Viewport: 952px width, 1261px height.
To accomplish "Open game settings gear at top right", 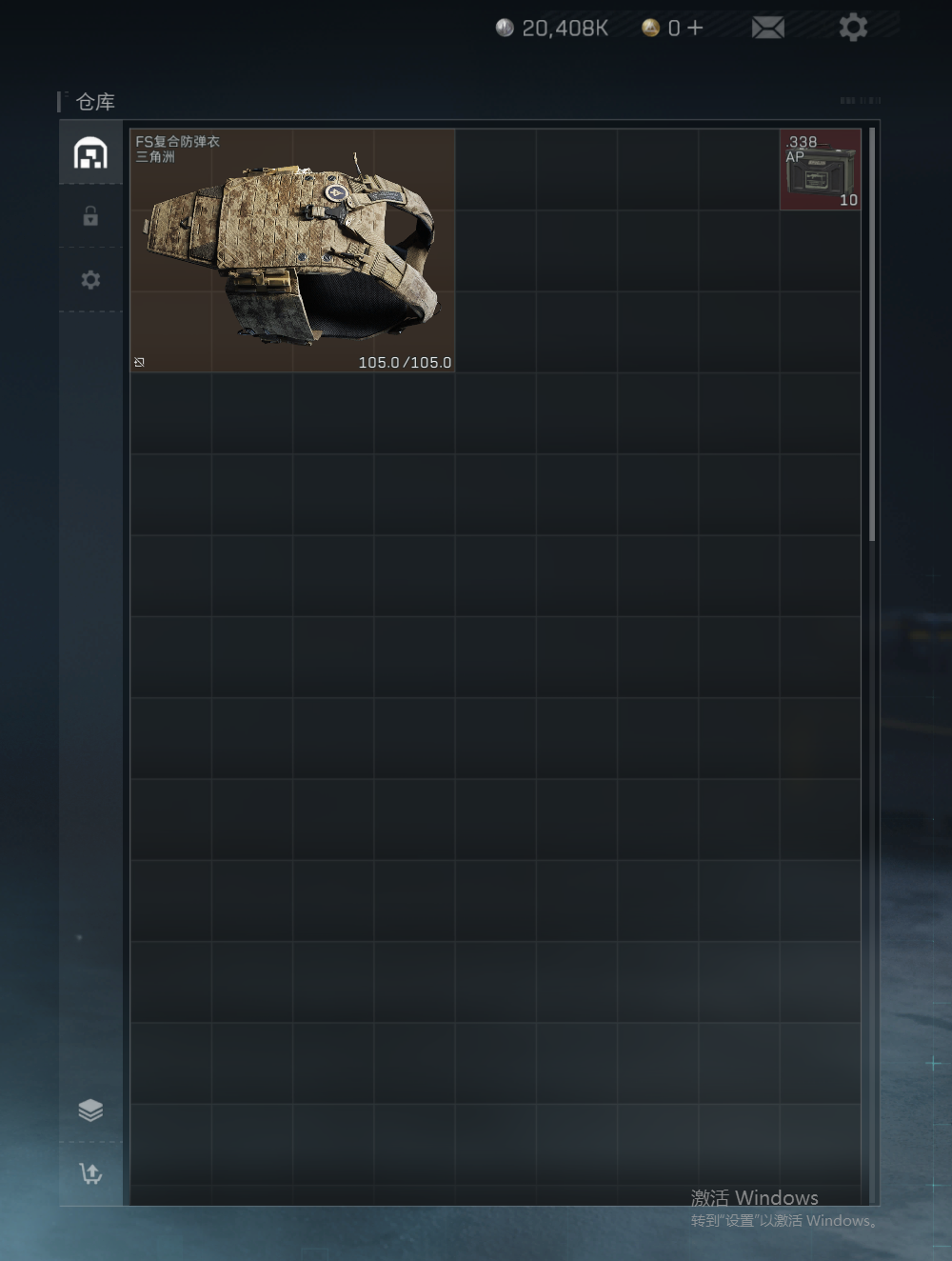I will tap(853, 27).
